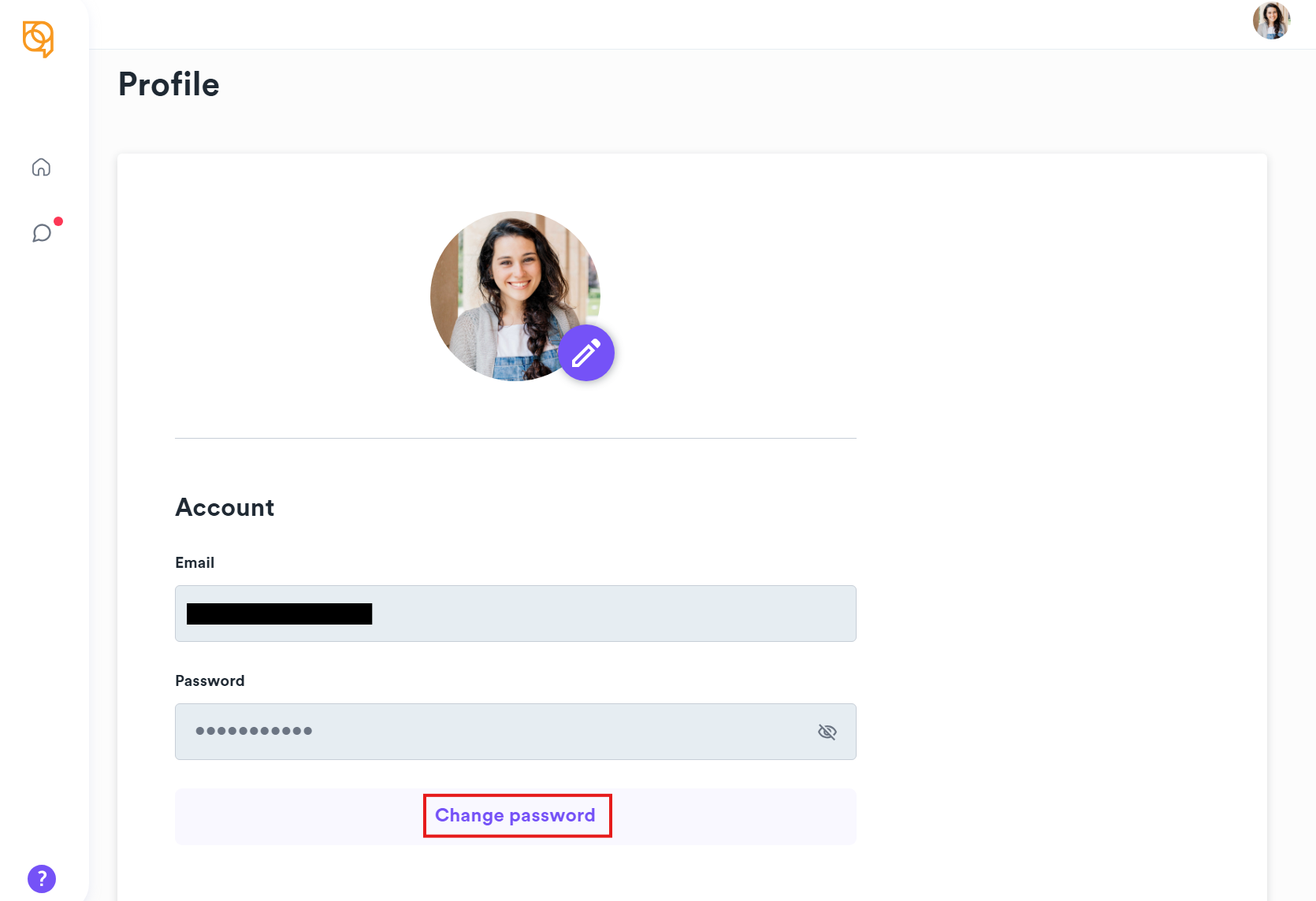Click the purple help question mark

(42, 878)
